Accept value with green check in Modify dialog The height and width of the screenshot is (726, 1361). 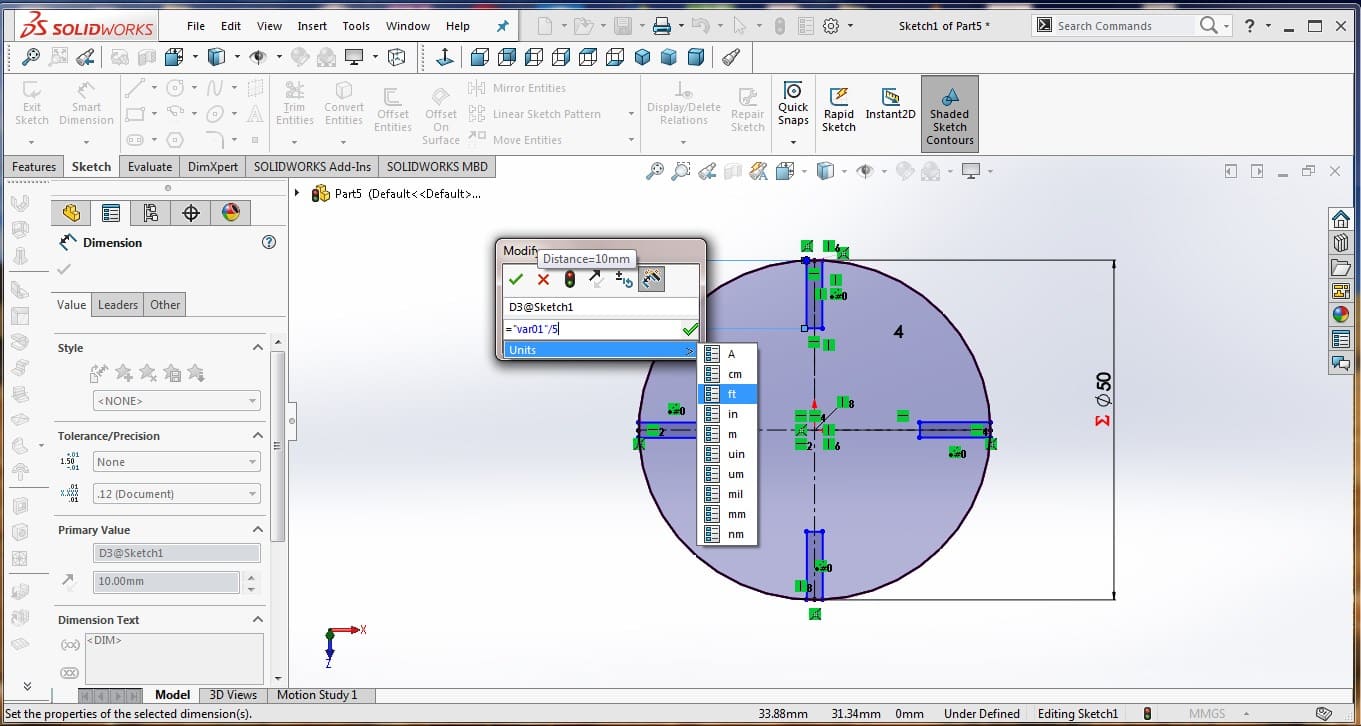516,279
